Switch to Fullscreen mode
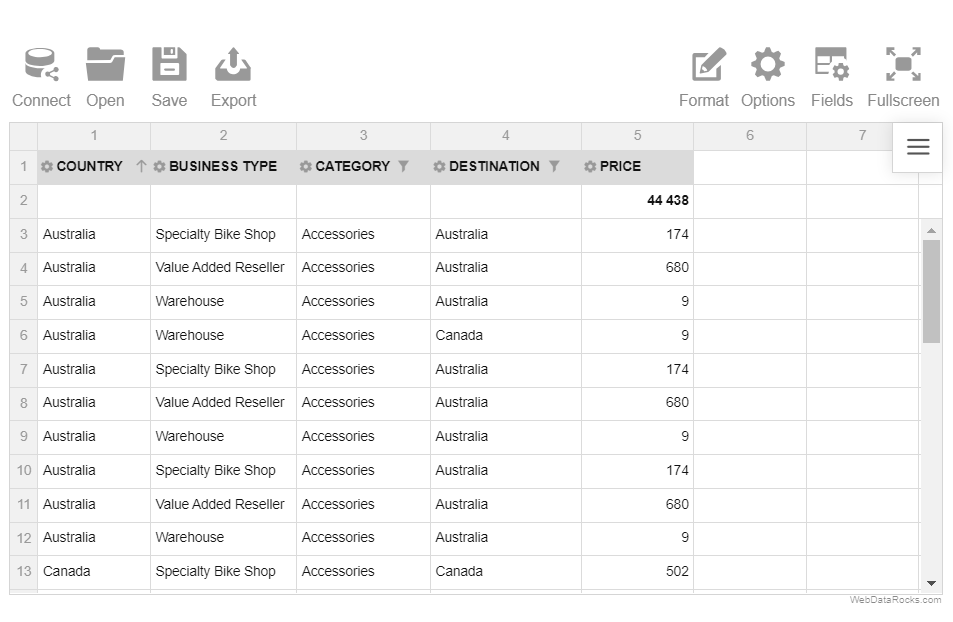This screenshot has height=622, width=953. click(903, 78)
